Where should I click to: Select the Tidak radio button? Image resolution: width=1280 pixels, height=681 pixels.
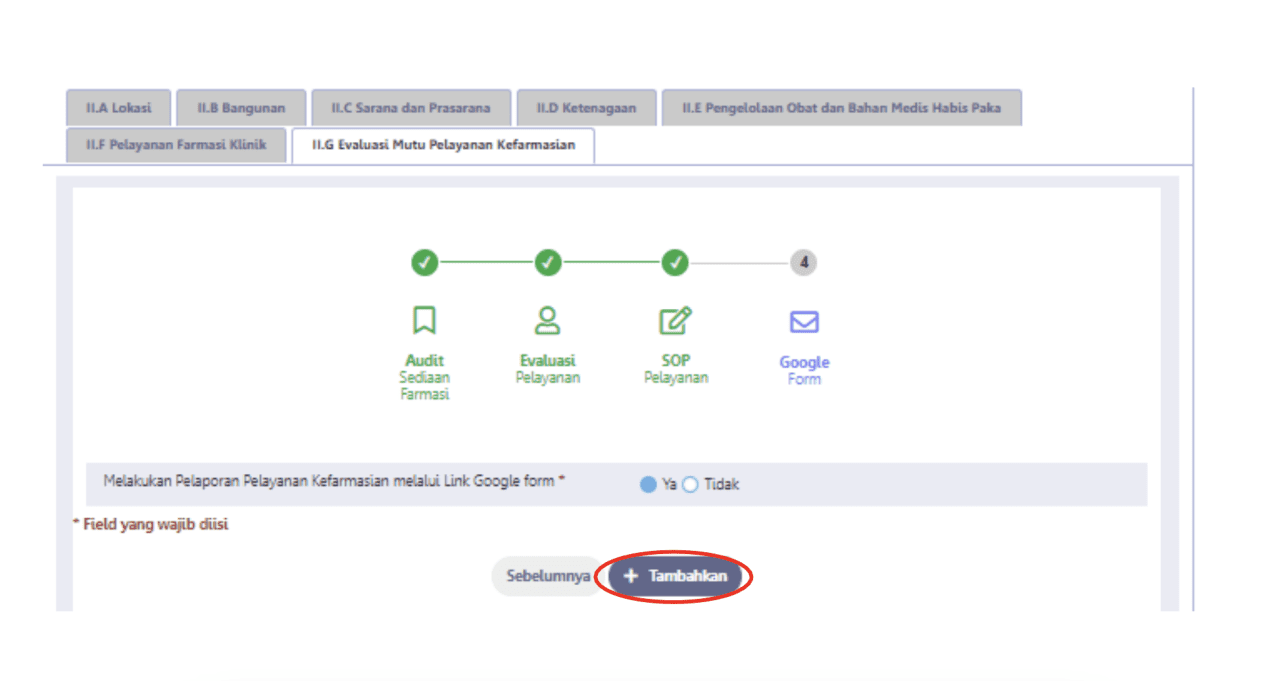[x=690, y=485]
